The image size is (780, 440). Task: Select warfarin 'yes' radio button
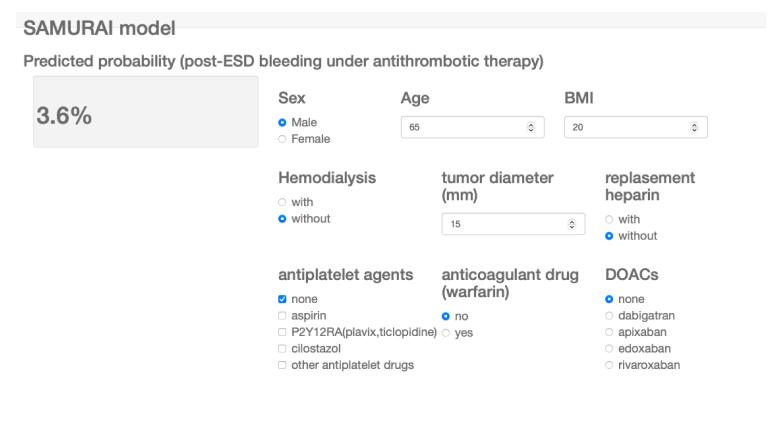pyautogui.click(x=446, y=333)
